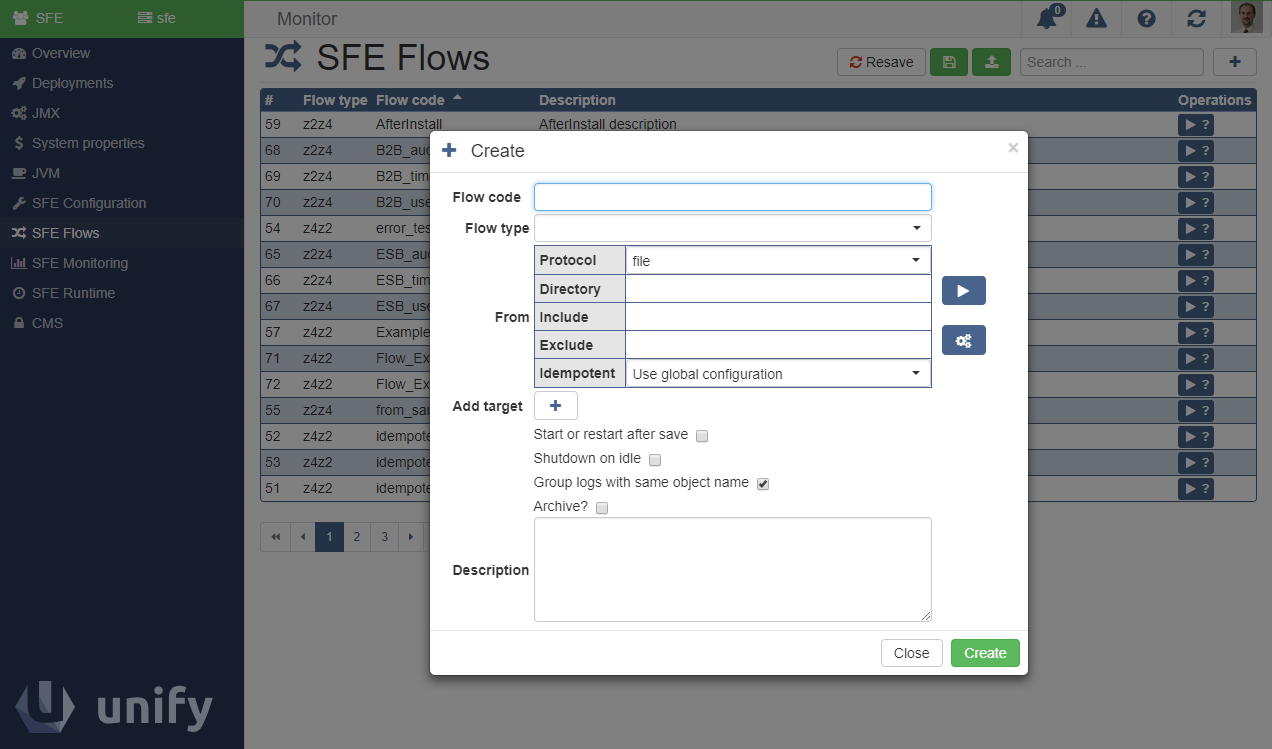Click operations button for row 51
The height and width of the screenshot is (749, 1272).
tap(1196, 489)
